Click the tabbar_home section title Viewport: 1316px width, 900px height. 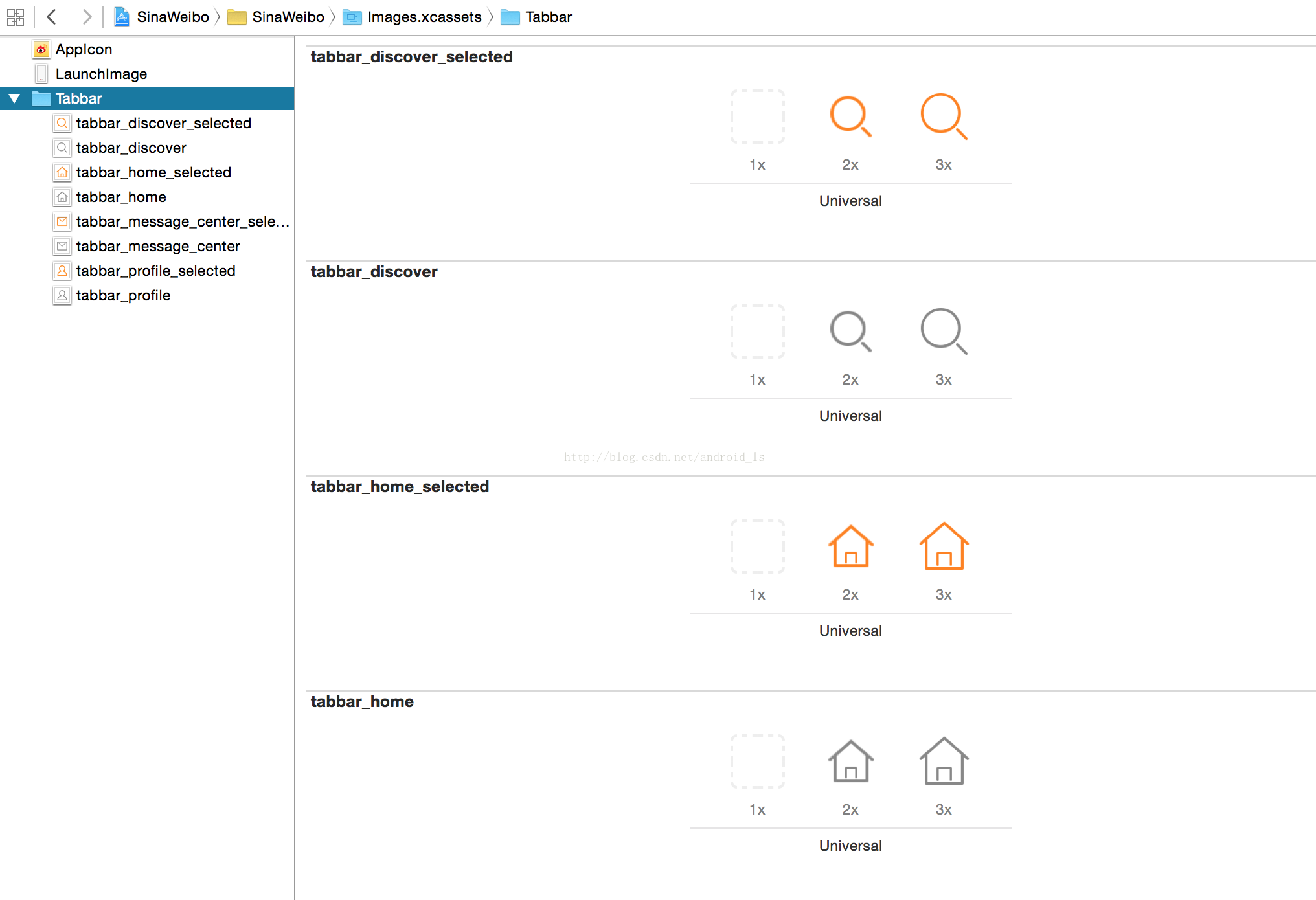[362, 702]
